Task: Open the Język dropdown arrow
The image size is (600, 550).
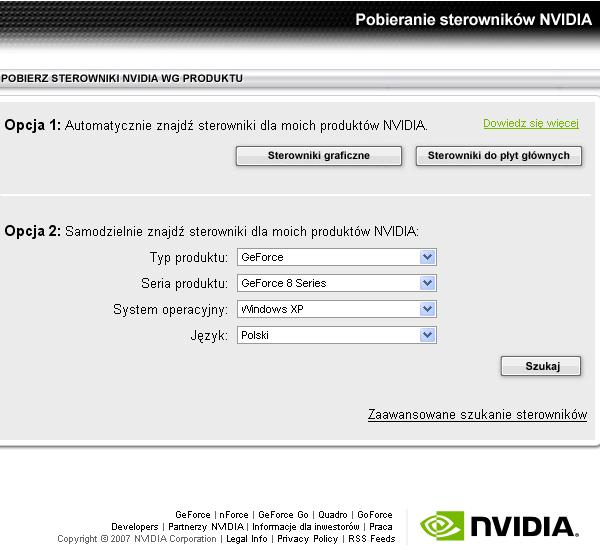Action: 427,335
